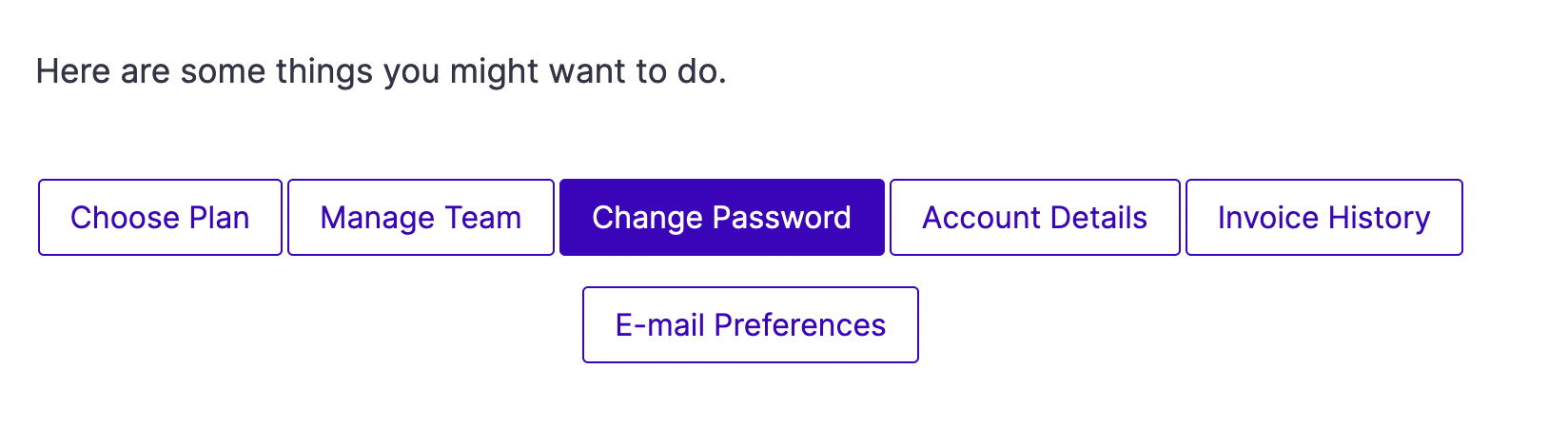Select the Manage Team option
This screenshot has height=447, width=1568.
[421, 218]
